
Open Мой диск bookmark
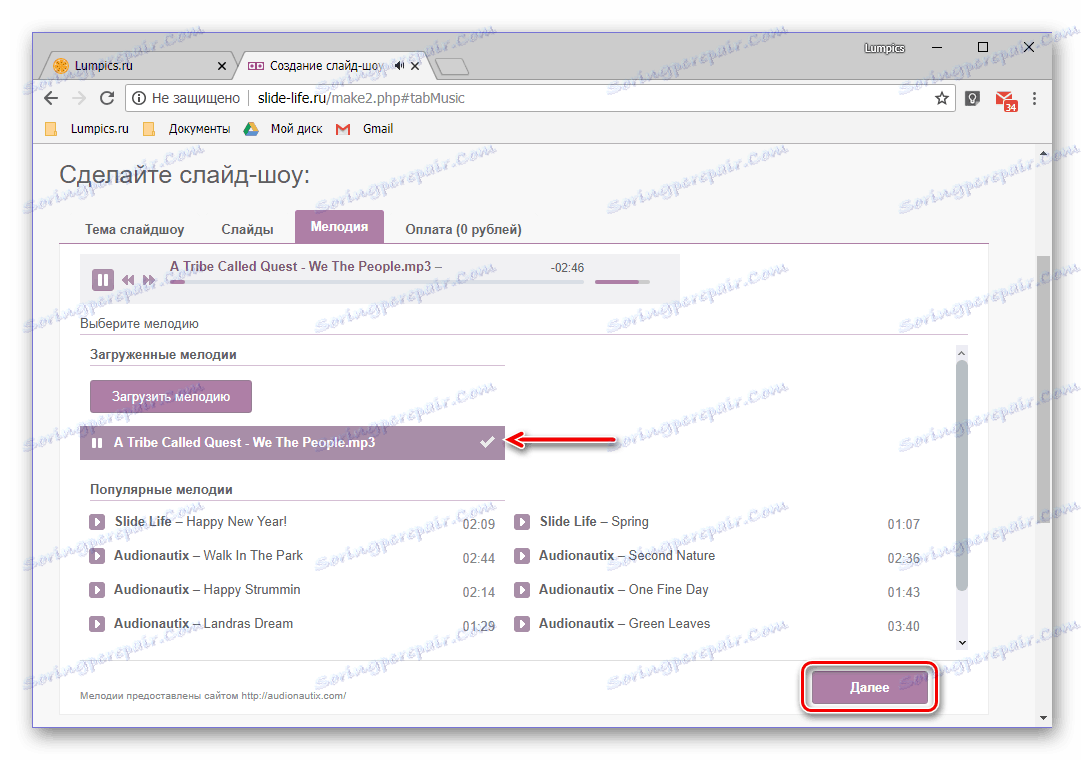[x=284, y=129]
